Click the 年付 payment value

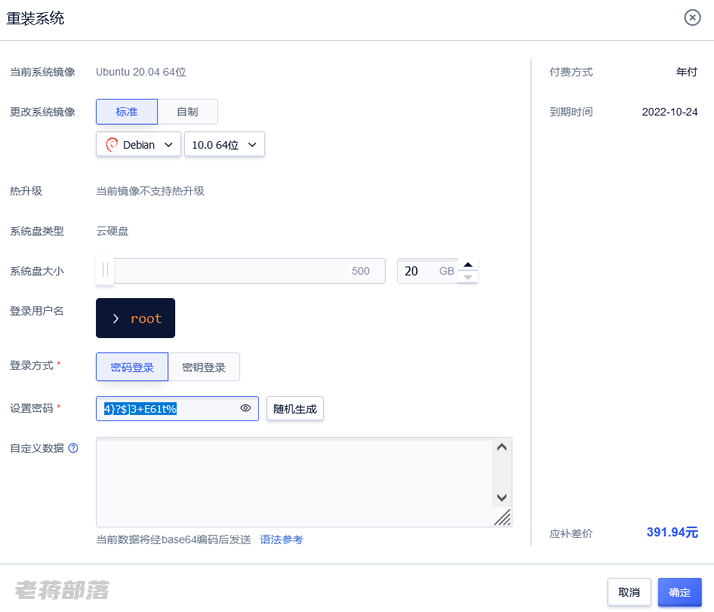click(687, 72)
